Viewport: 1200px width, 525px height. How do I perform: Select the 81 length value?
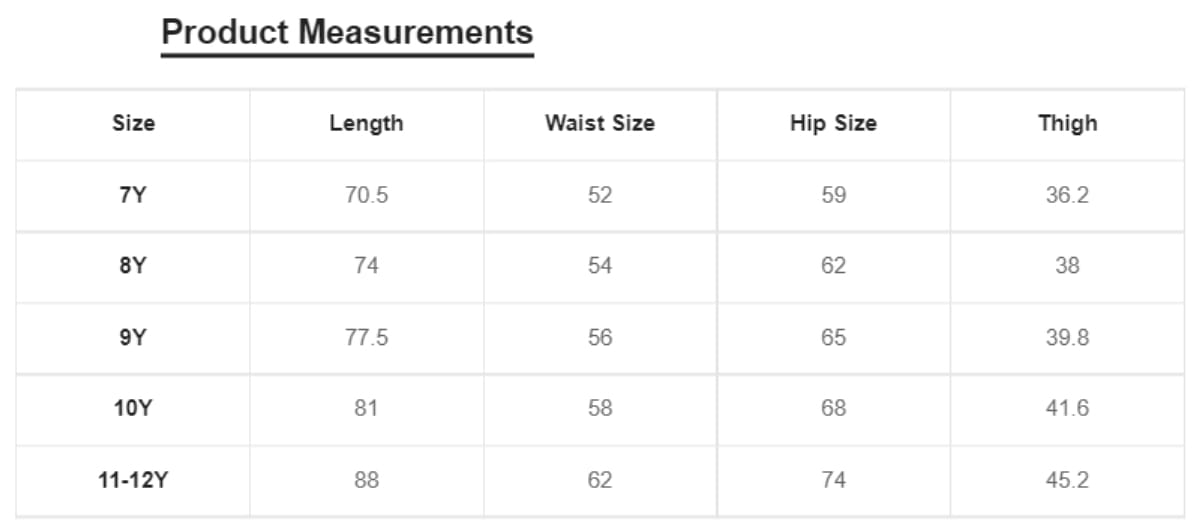click(366, 409)
